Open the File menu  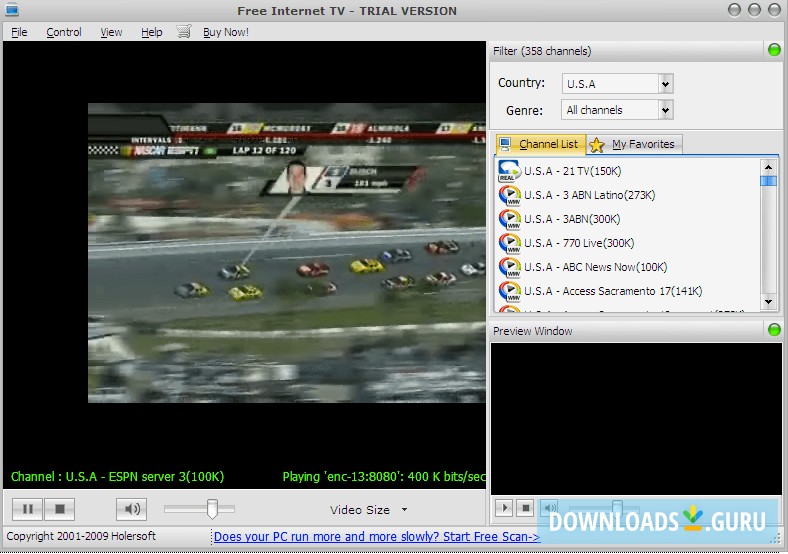[x=19, y=32]
